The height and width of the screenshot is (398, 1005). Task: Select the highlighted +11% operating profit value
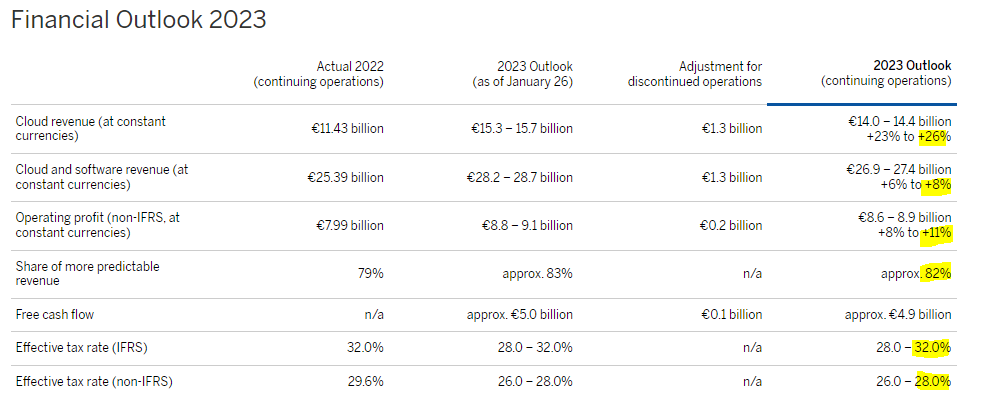[x=936, y=233]
